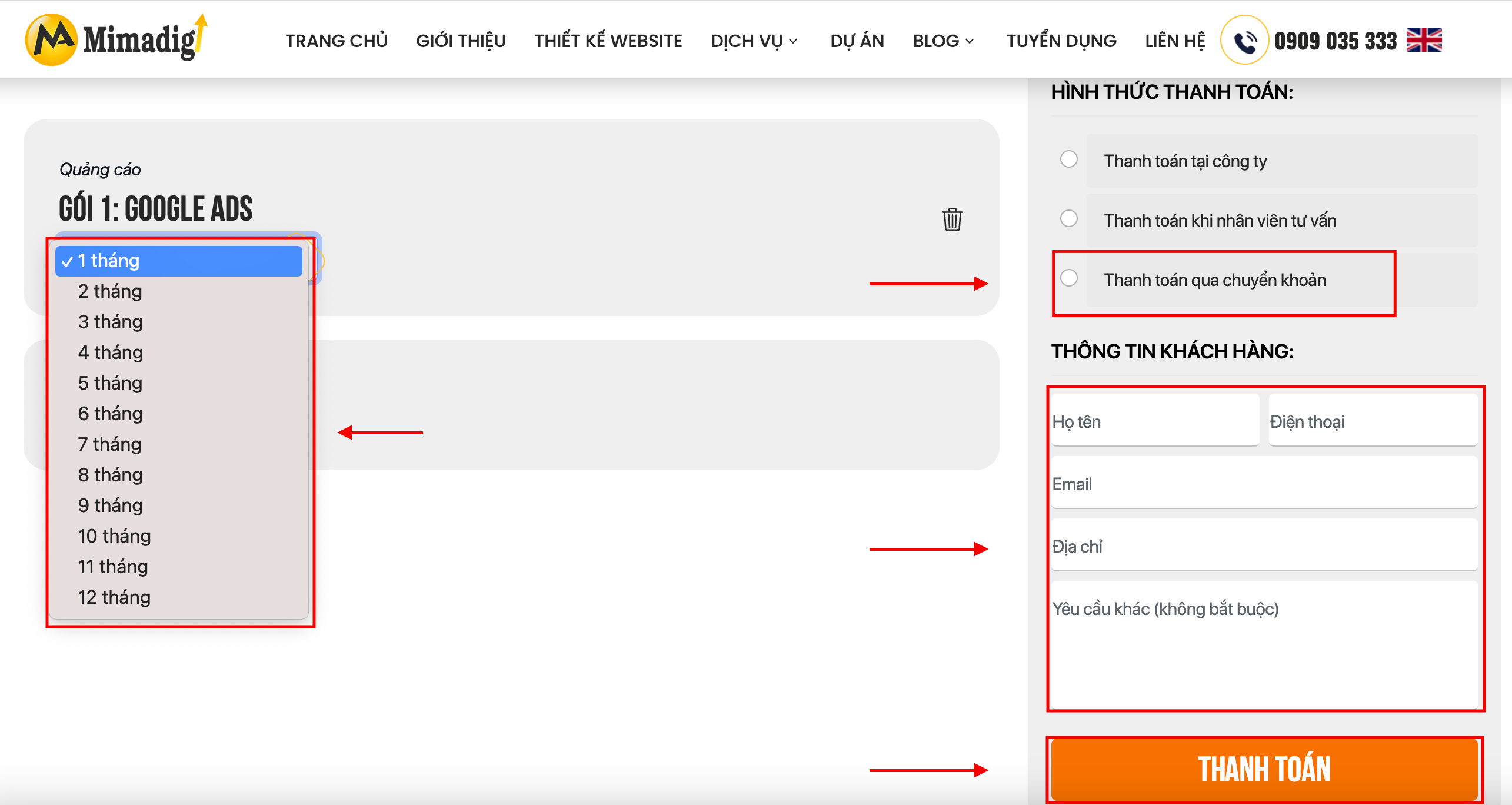The width and height of the screenshot is (1512, 805).
Task: Open the TRANG CHỦ menu item
Action: (337, 41)
